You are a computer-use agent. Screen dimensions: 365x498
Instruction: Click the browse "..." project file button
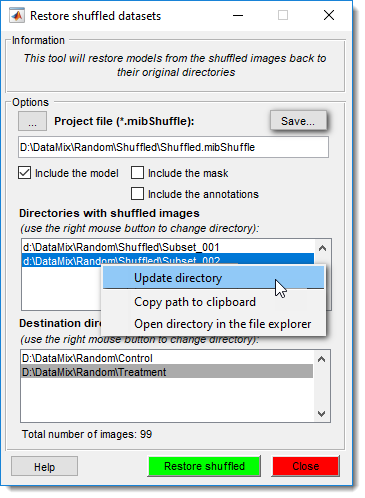[32, 121]
